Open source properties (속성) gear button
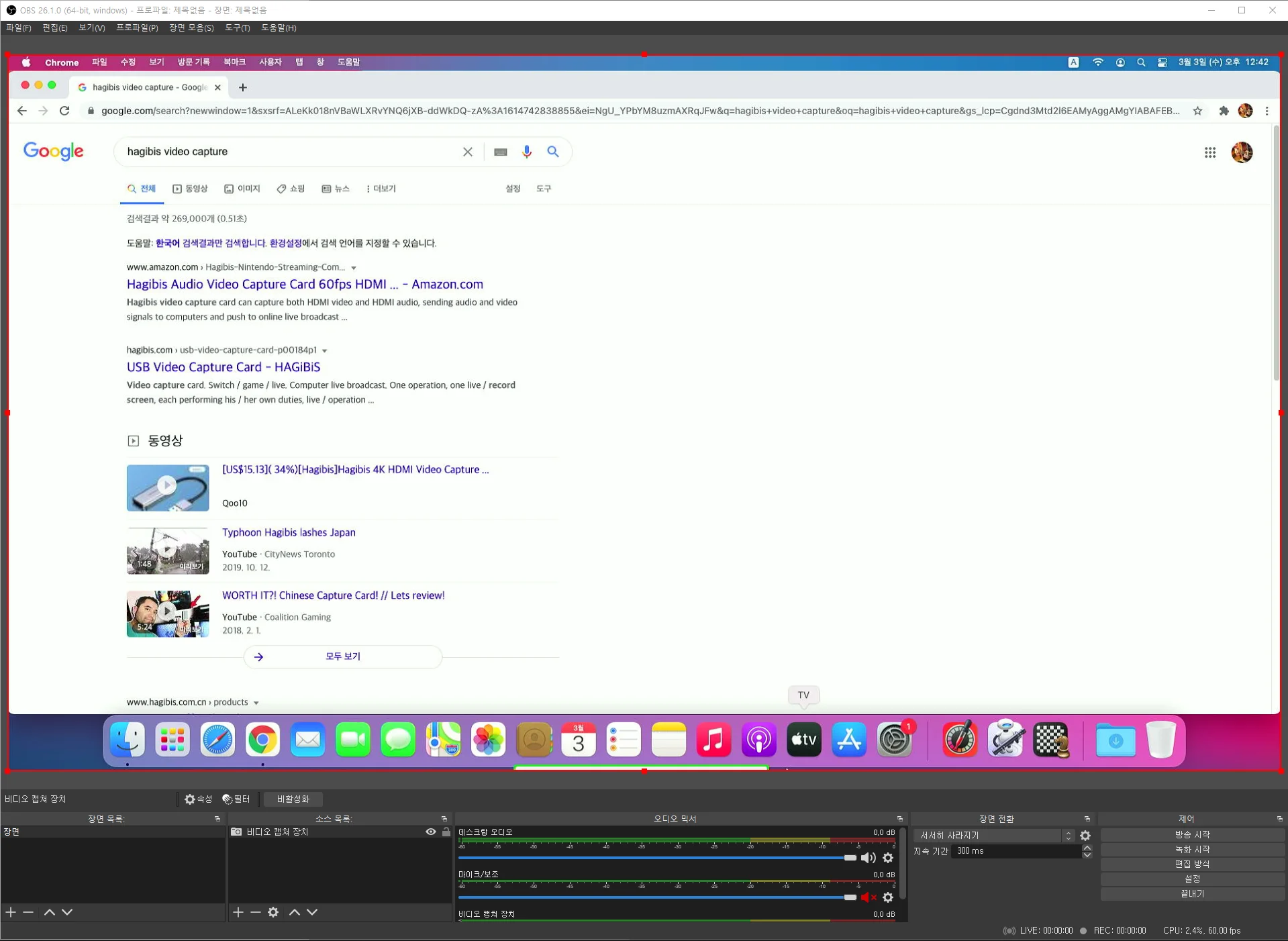The width and height of the screenshot is (1288, 941). coord(198,799)
